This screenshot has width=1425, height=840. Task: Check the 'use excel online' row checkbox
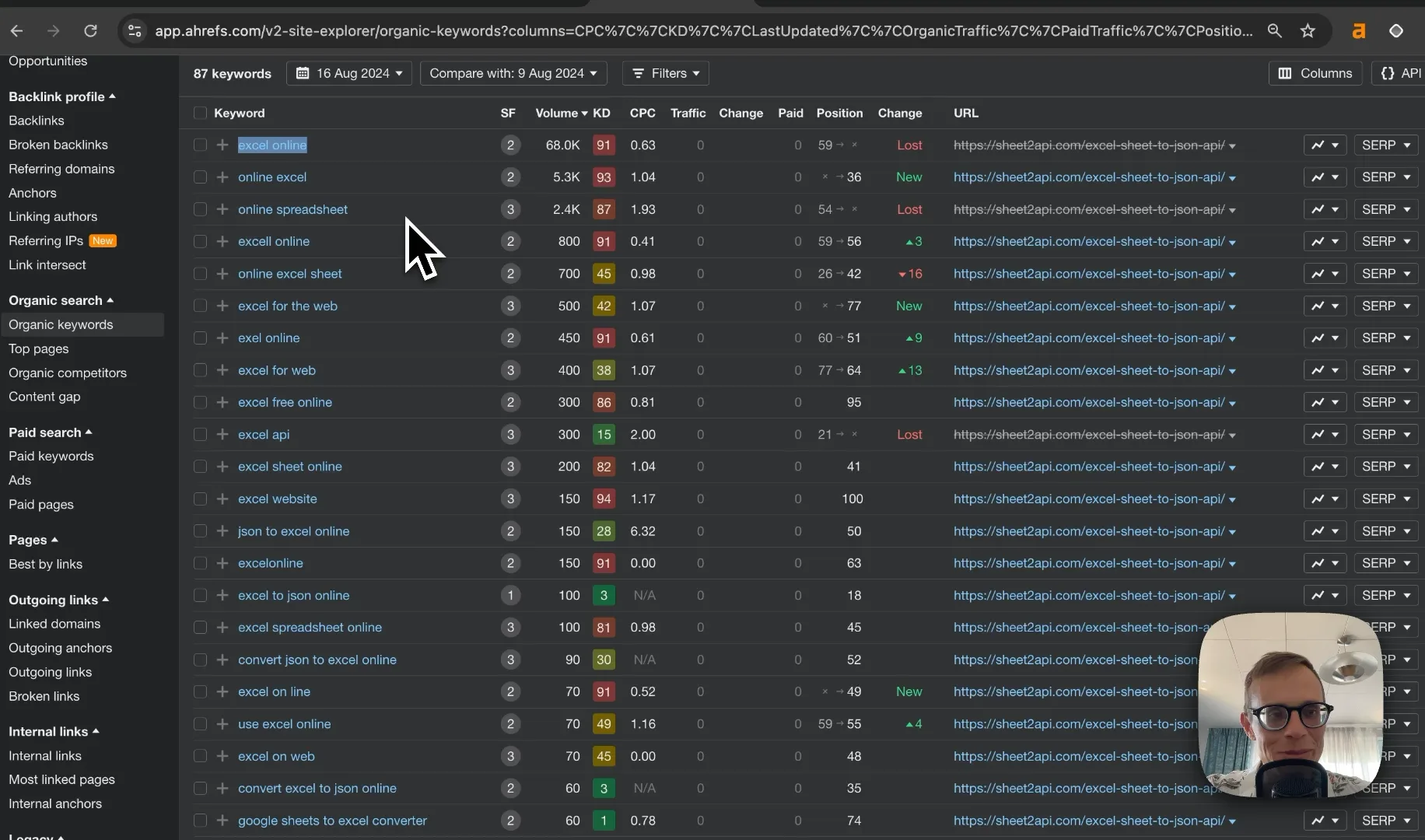[x=200, y=724]
